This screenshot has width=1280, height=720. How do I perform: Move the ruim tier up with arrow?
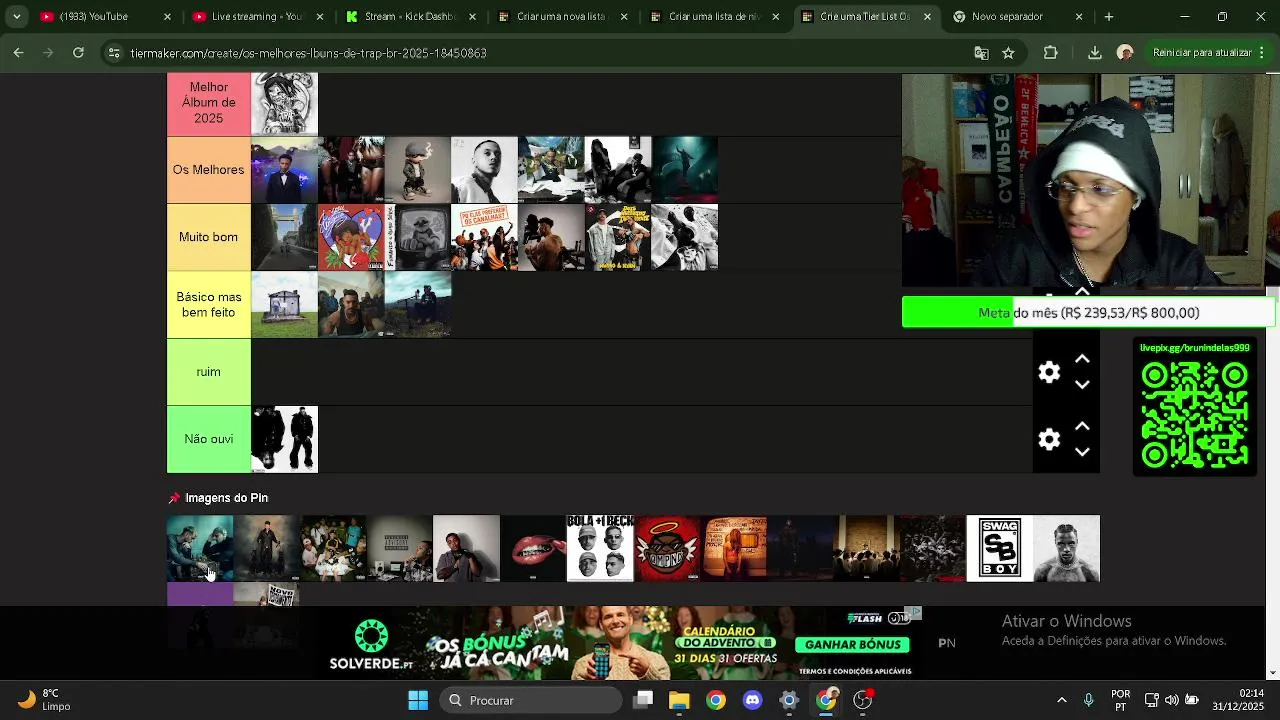(x=1082, y=359)
